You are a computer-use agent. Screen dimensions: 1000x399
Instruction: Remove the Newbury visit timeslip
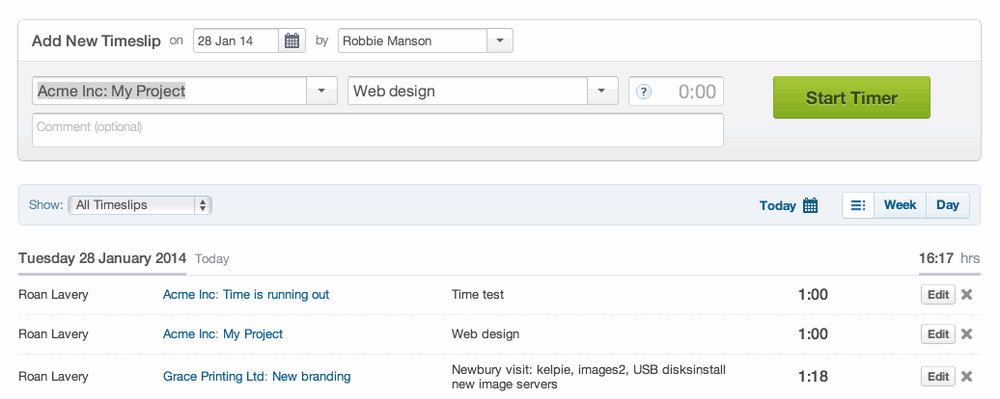967,377
